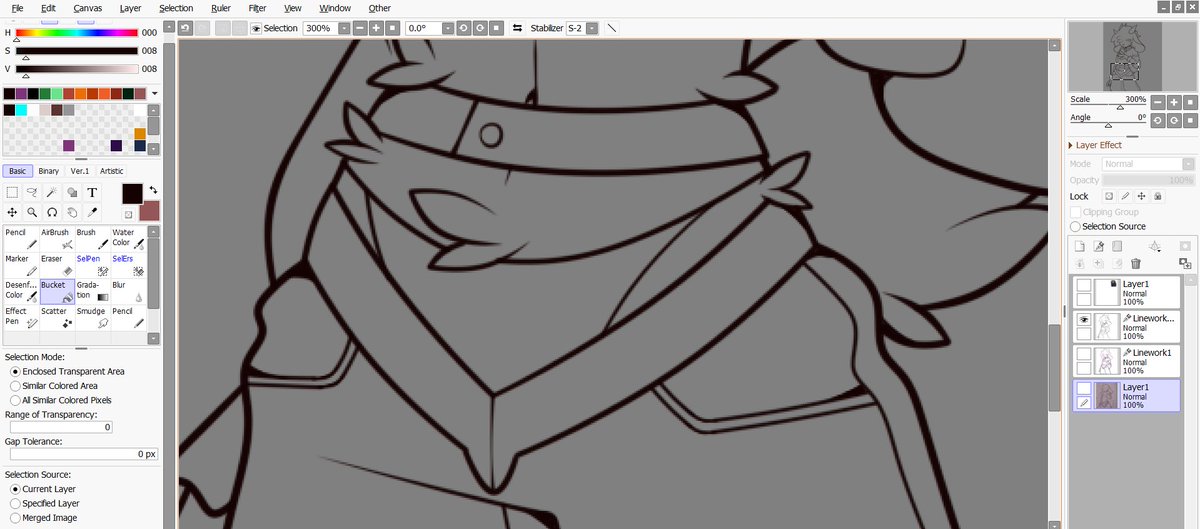Switch to Binary tool tab

click(x=49, y=171)
